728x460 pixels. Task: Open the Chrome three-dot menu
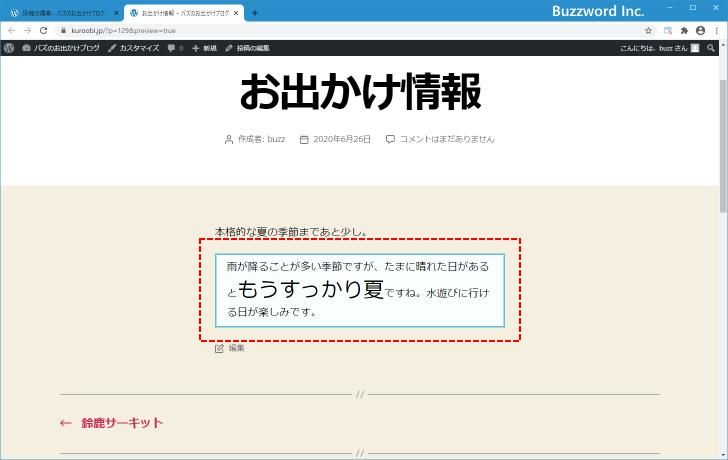point(716,31)
